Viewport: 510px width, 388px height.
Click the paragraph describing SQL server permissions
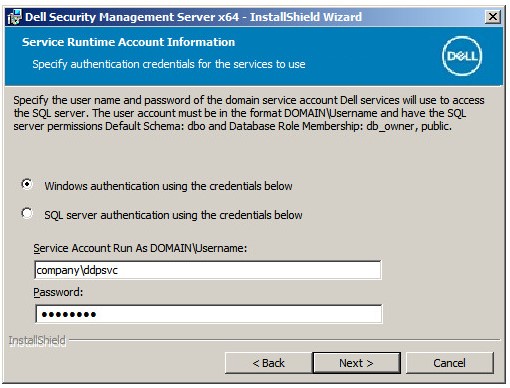[x=249, y=113]
